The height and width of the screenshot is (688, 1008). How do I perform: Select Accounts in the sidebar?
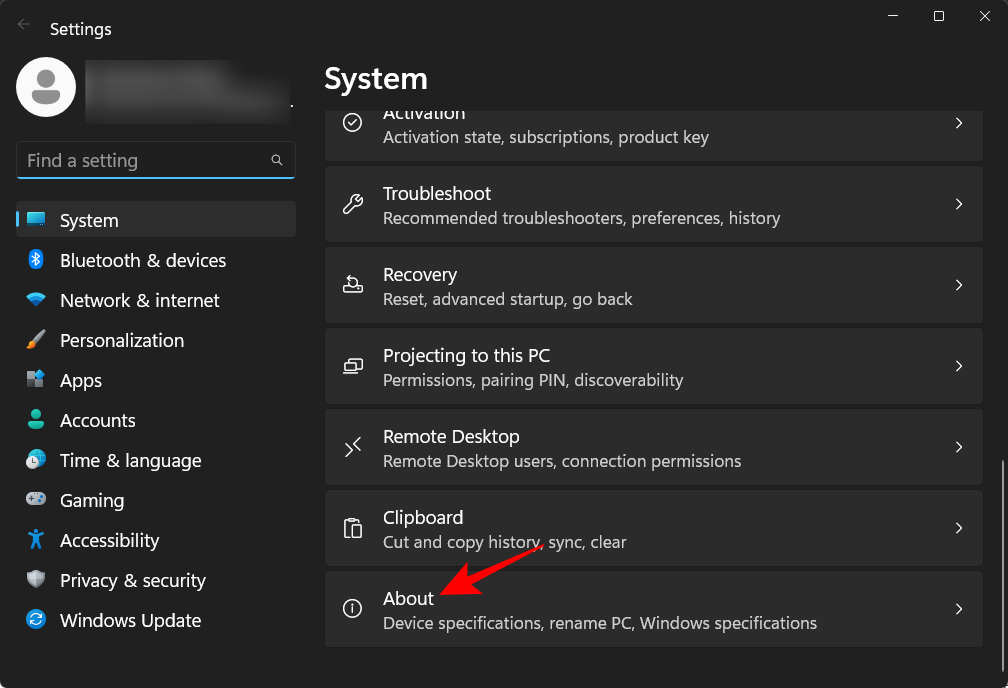point(97,420)
